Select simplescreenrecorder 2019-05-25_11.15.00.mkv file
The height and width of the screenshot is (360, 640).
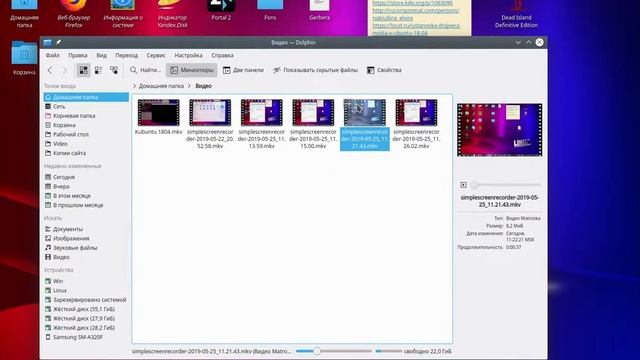(x=313, y=124)
